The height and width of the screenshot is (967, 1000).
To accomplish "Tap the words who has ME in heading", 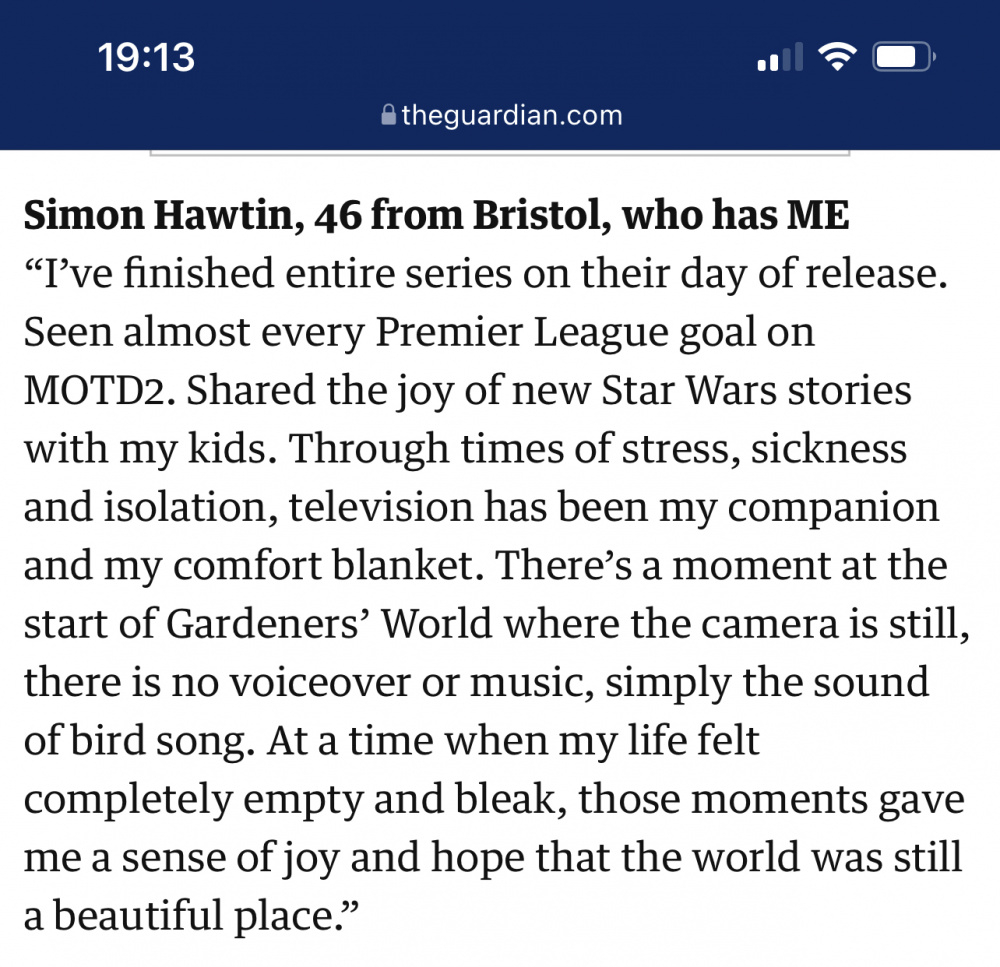I will click(735, 215).
